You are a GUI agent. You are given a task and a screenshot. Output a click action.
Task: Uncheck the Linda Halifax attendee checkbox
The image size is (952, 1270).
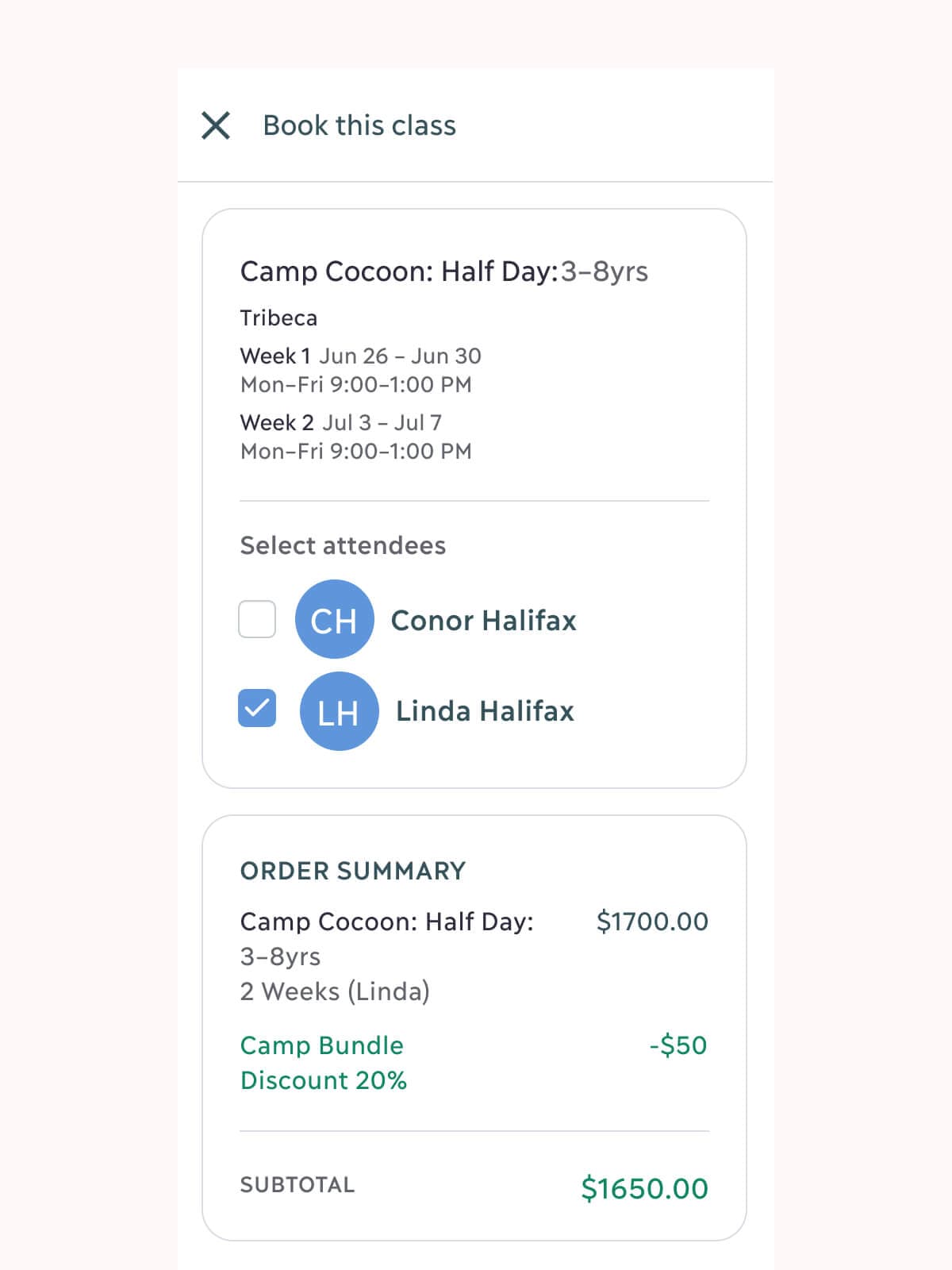click(x=257, y=708)
